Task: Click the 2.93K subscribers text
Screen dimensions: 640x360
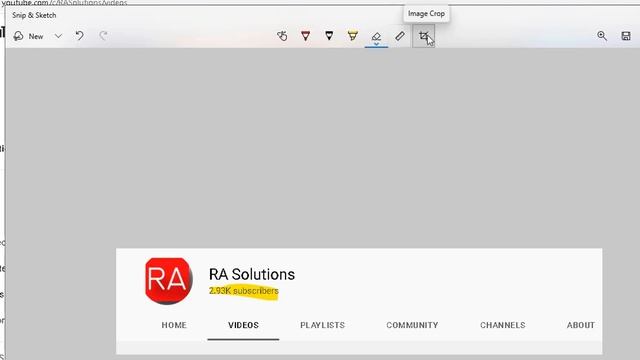Action: pos(244,291)
